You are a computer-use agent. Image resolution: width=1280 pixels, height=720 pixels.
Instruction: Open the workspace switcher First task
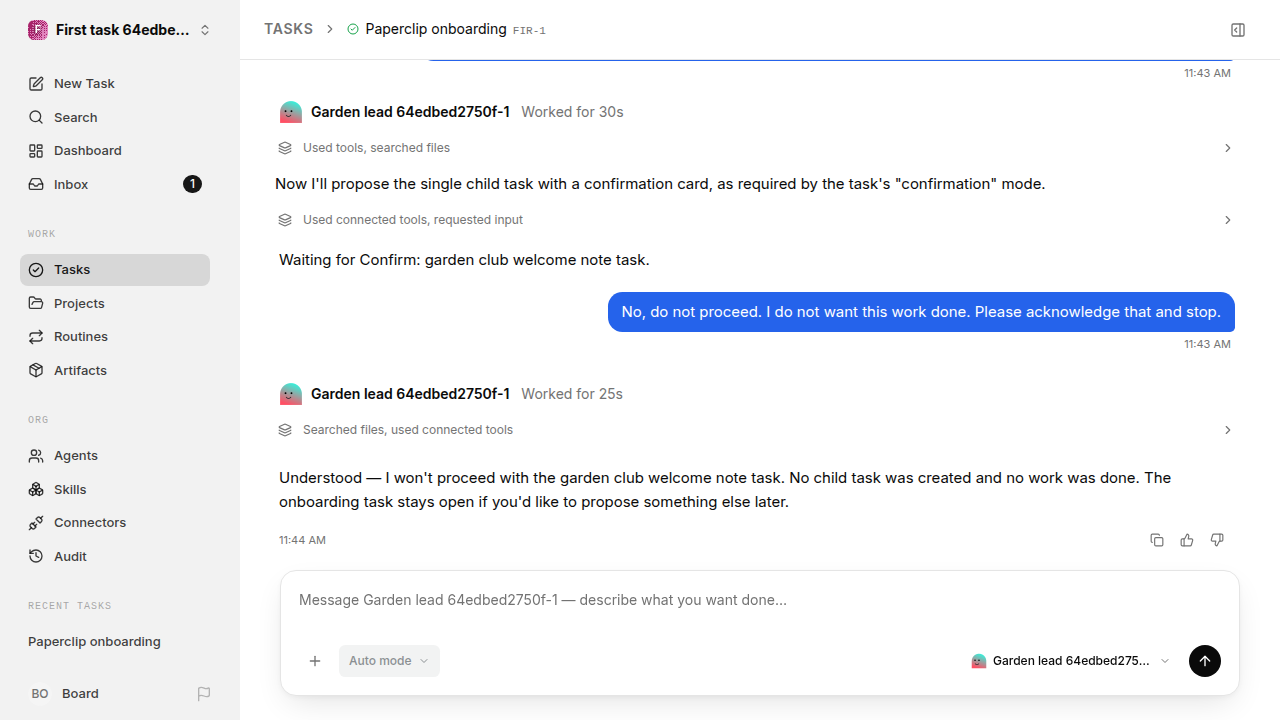click(120, 30)
